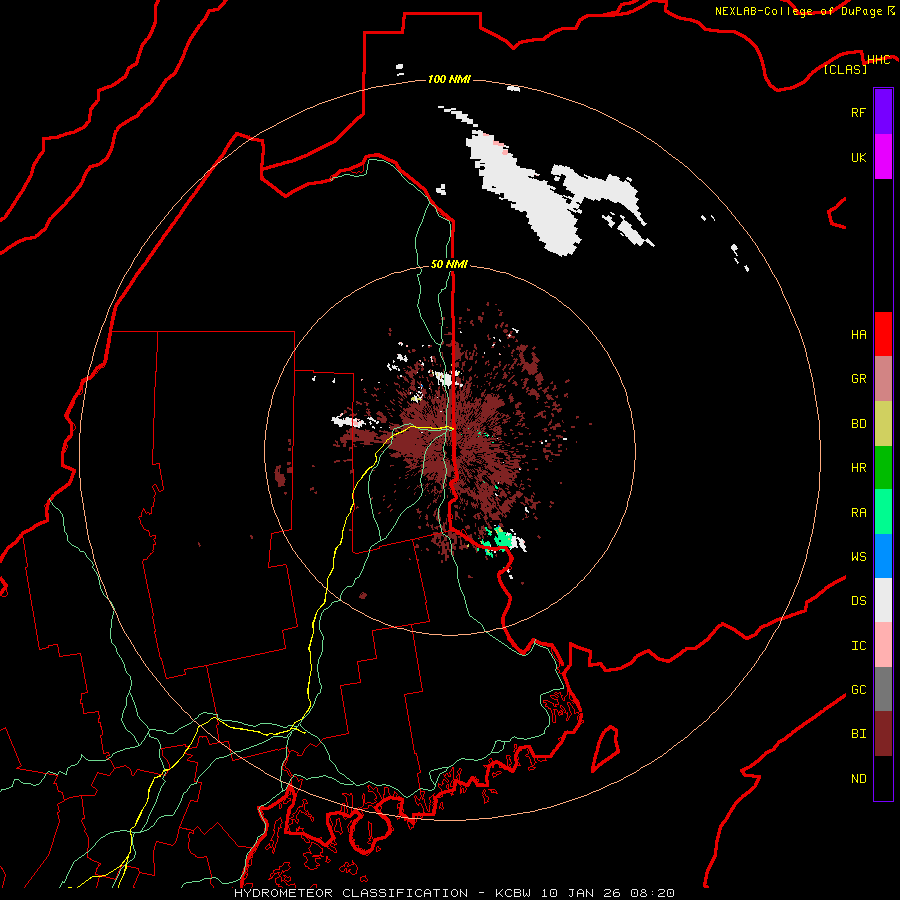The width and height of the screenshot is (900, 900).
Task: Pick the mint green RA legend swatch
Action: [883, 512]
